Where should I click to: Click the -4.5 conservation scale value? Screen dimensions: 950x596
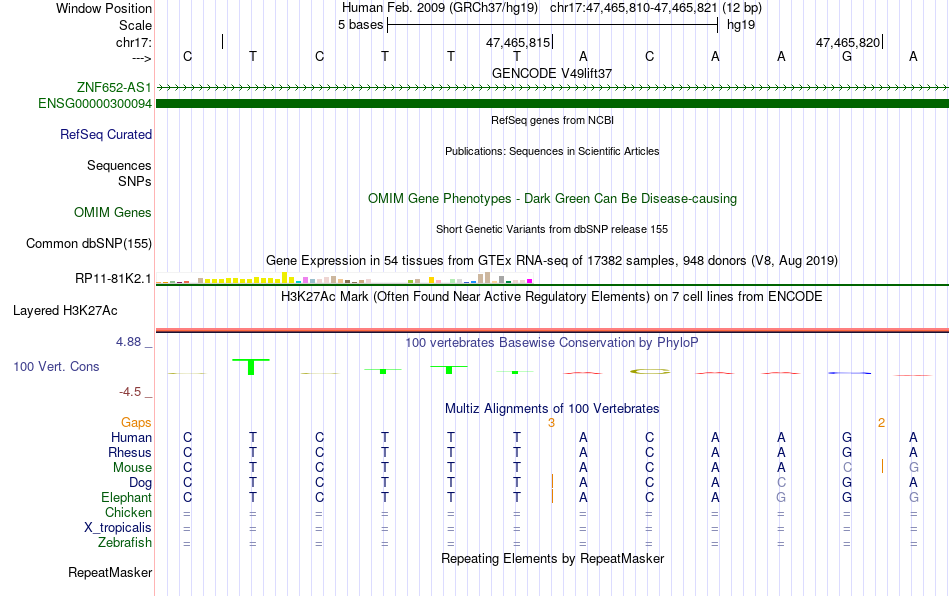[130, 392]
